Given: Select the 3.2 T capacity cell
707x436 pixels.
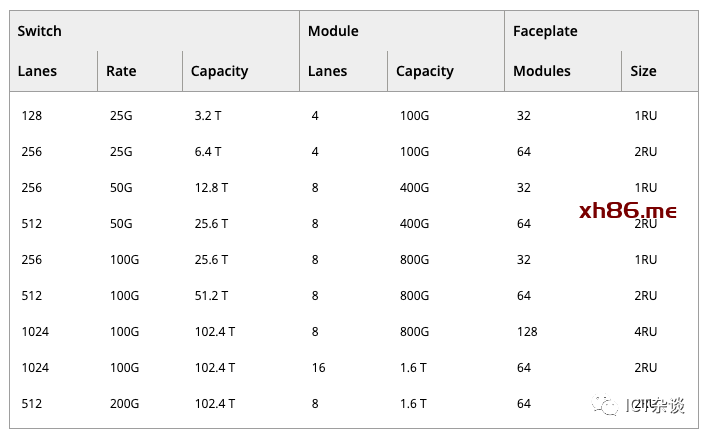Looking at the screenshot, I should point(208,116).
